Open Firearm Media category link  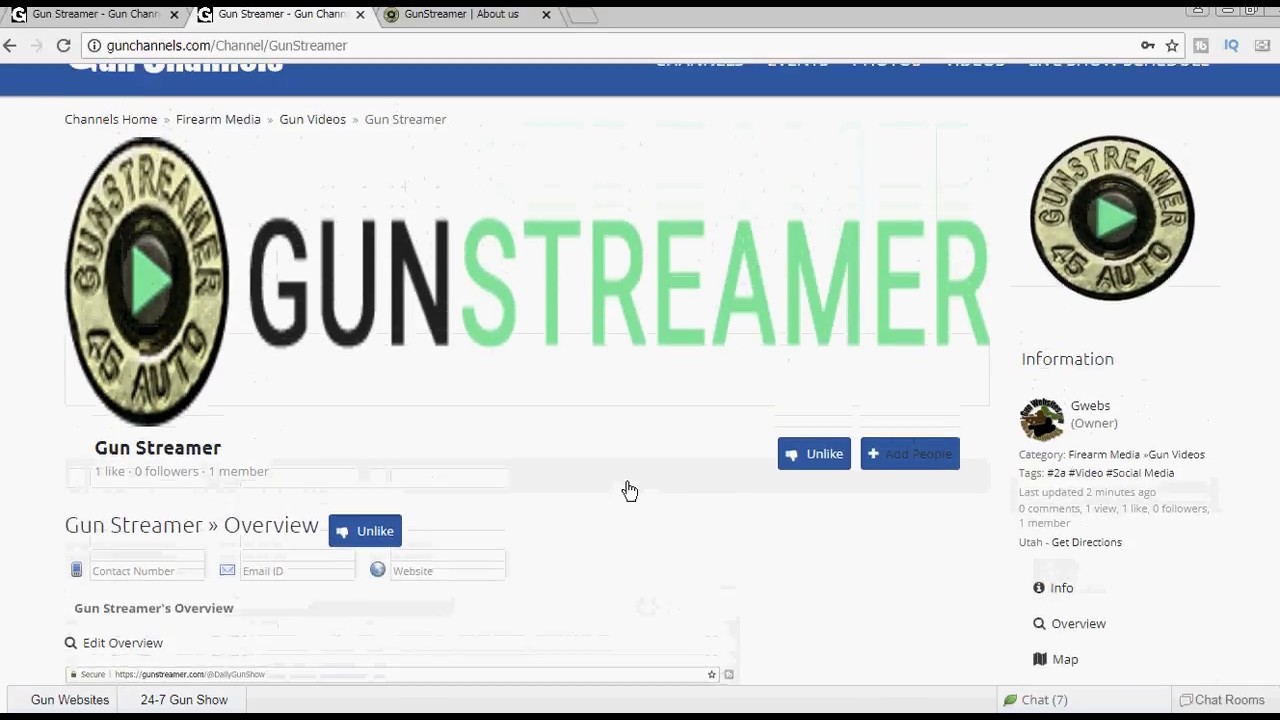[1103, 454]
